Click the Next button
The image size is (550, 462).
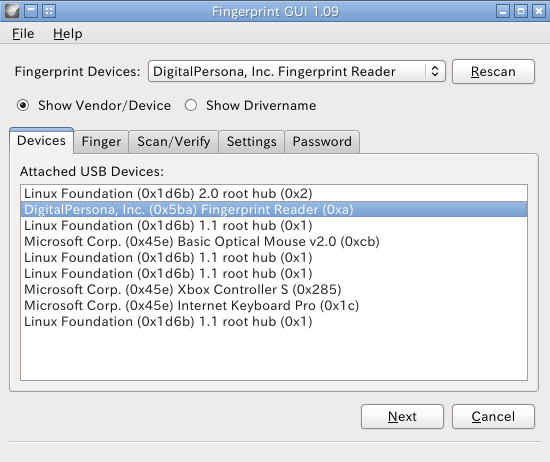coord(402,416)
